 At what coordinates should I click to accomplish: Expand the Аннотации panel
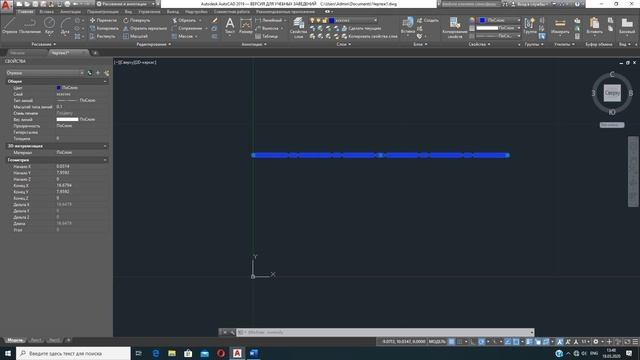[254, 44]
